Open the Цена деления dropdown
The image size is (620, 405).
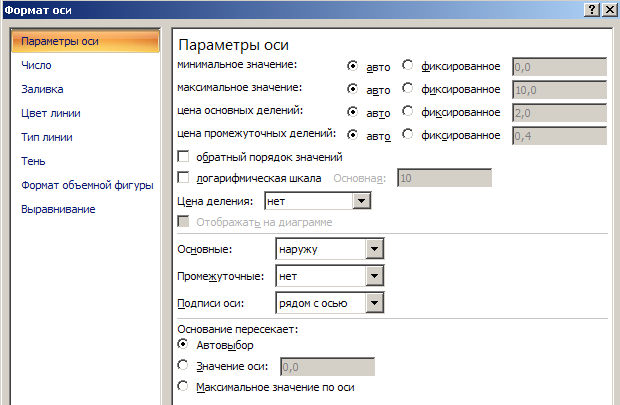coord(361,201)
